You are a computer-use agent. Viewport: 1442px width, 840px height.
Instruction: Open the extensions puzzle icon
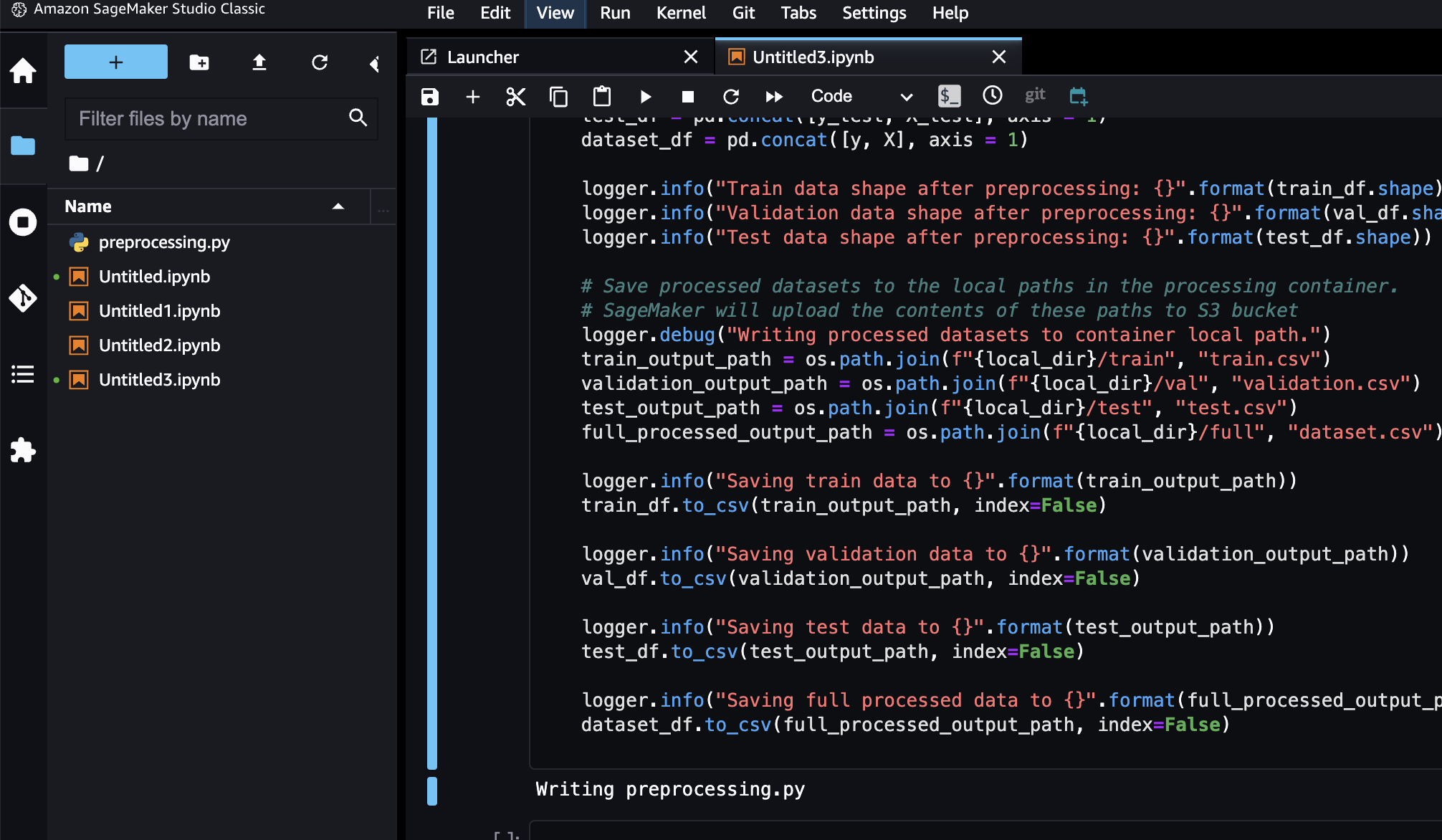[23, 450]
